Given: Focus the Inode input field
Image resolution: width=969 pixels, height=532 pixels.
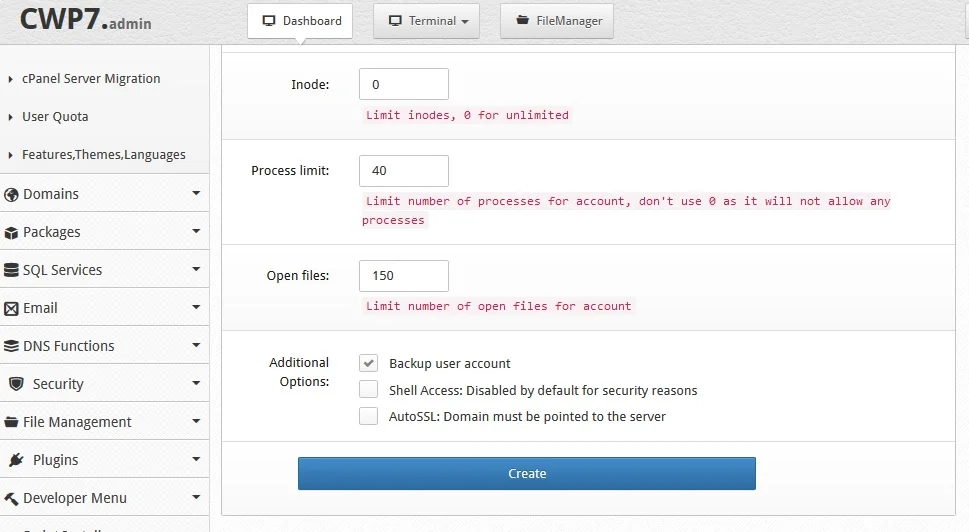Looking at the screenshot, I should [404, 84].
